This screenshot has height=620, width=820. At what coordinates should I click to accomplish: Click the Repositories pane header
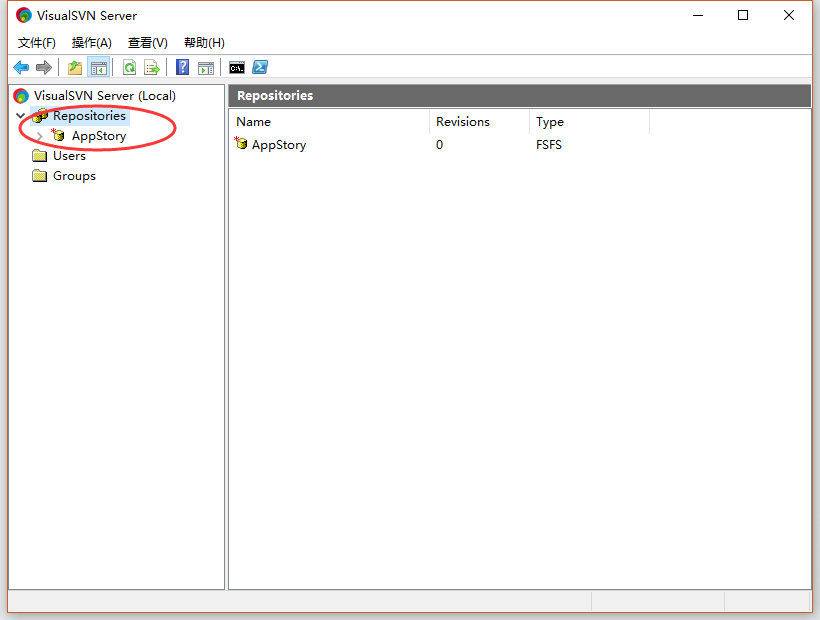(x=519, y=96)
